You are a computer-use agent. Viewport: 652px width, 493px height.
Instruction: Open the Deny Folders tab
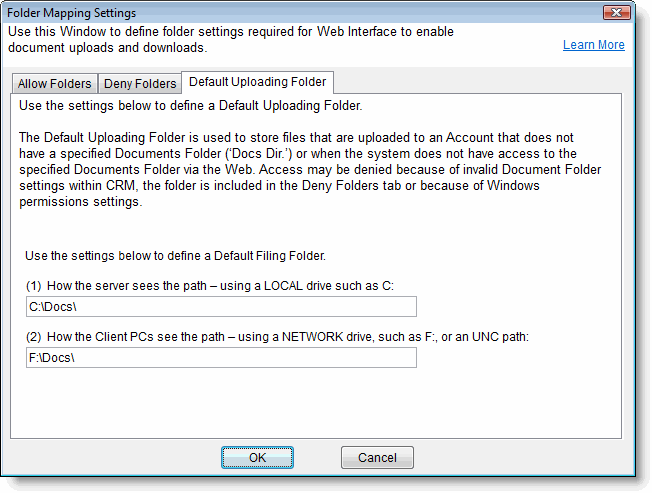tap(140, 84)
